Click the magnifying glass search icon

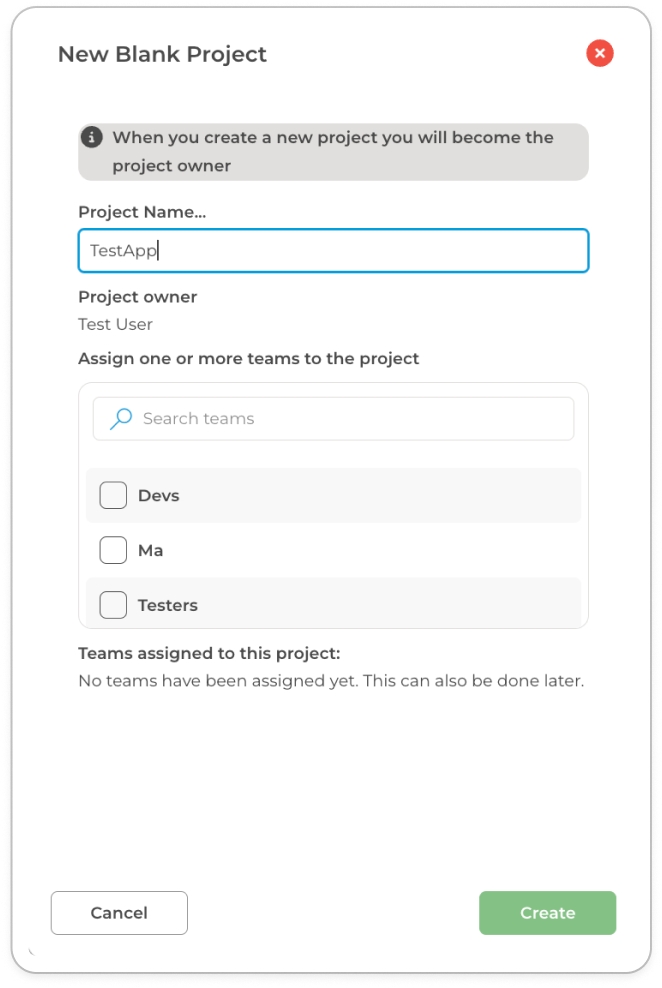(121, 419)
